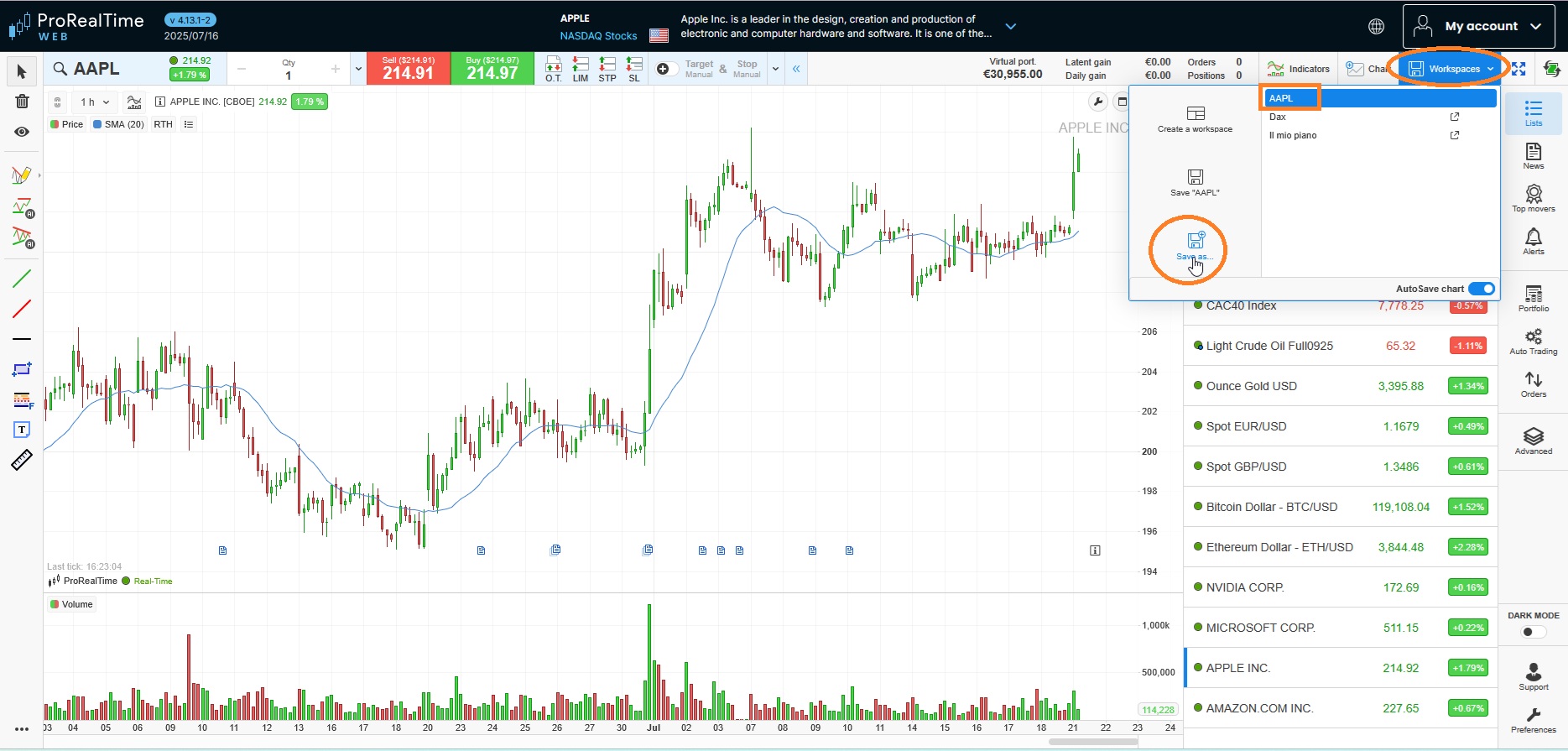
Task: Toggle the chart link lock icon
Action: 57,102
